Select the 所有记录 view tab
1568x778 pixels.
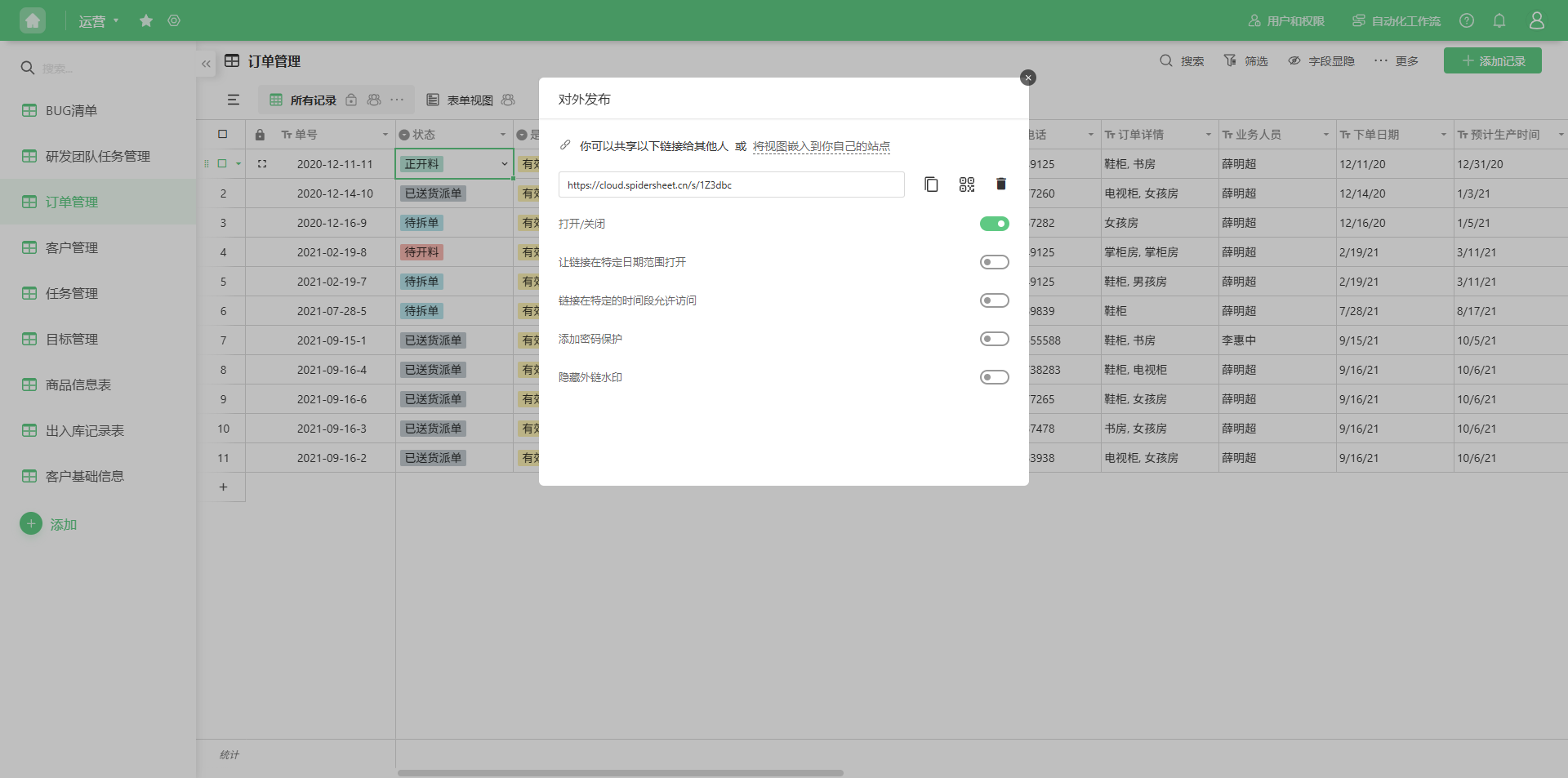313,100
